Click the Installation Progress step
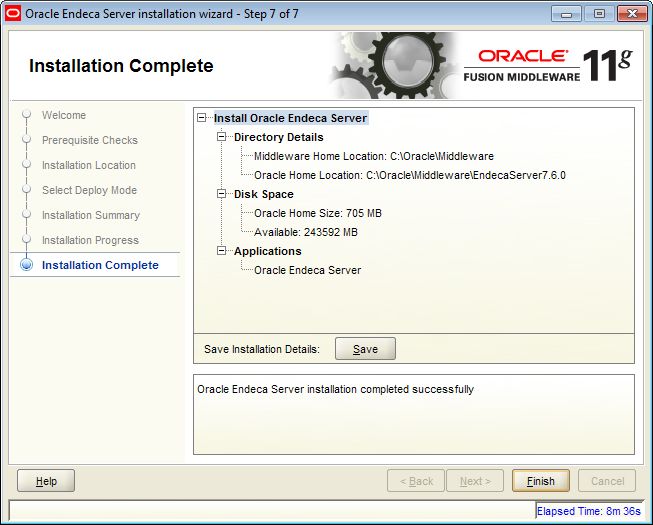The height and width of the screenshot is (525, 653). click(x=90, y=240)
